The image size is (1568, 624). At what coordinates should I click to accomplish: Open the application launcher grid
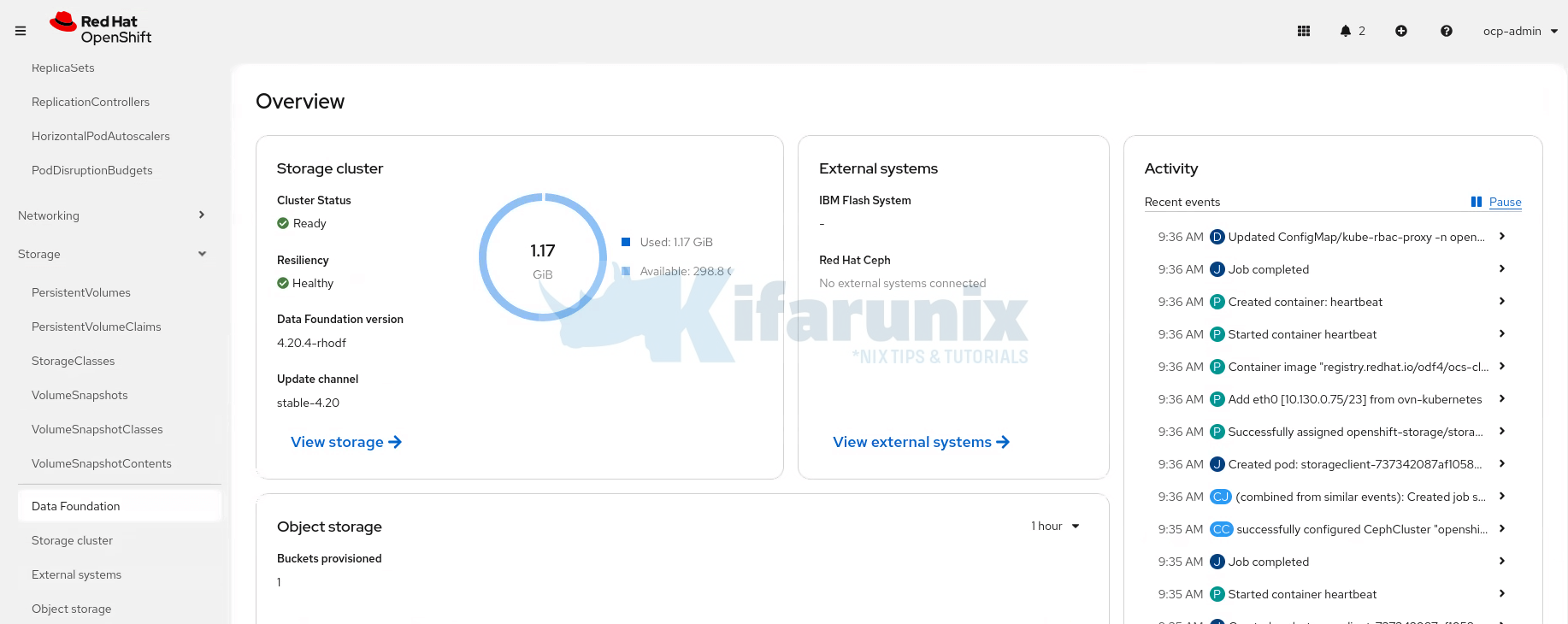tap(1304, 31)
